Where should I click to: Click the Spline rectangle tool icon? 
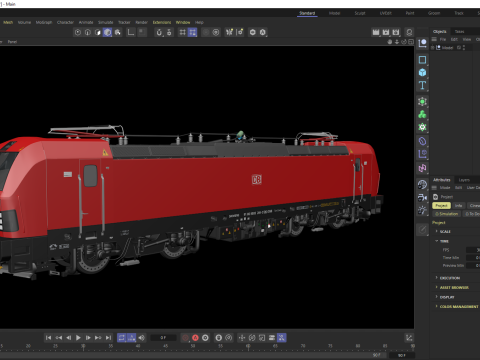point(422,60)
